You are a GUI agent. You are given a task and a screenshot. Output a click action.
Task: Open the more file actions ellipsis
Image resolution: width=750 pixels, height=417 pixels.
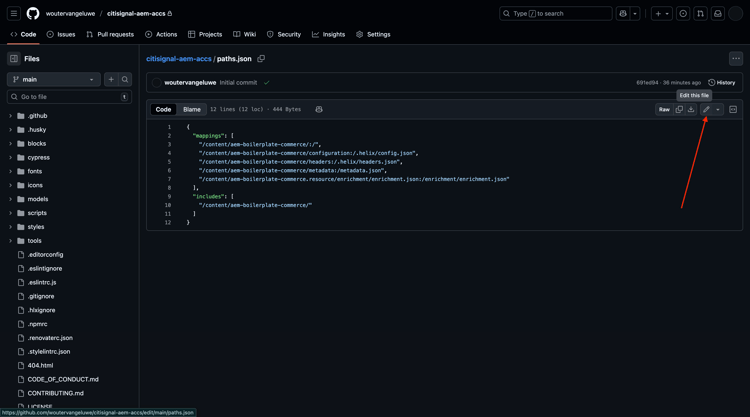[x=736, y=59]
